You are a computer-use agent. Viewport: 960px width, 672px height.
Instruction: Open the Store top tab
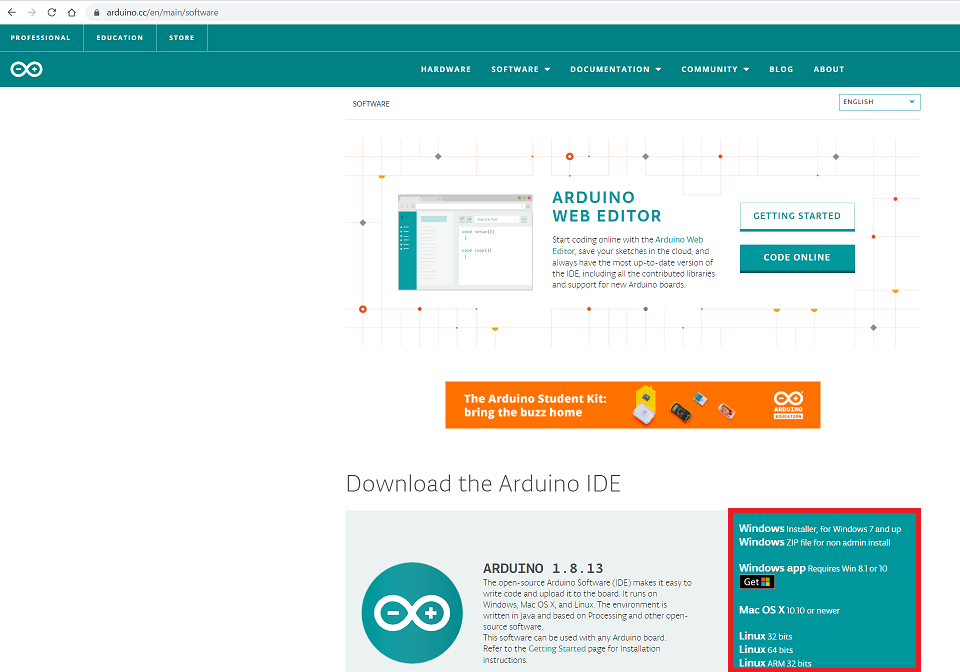coord(181,37)
